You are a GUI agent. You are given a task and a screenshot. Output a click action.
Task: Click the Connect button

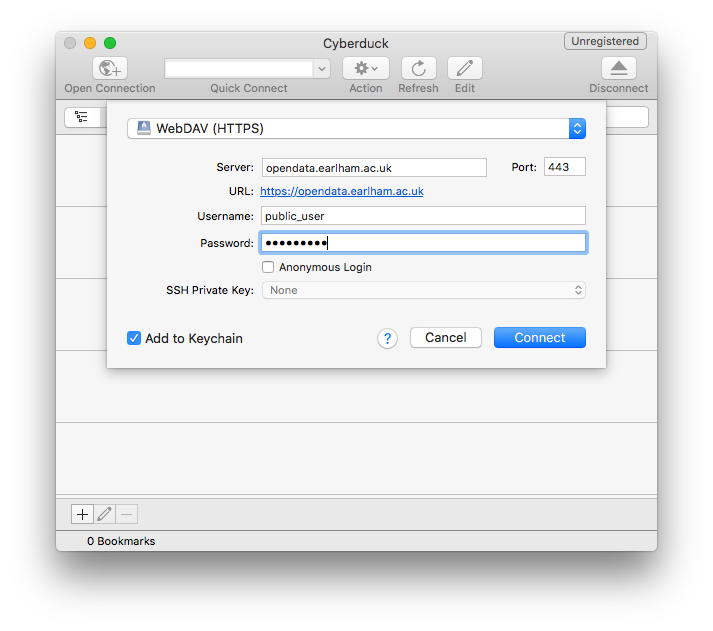[x=539, y=338]
